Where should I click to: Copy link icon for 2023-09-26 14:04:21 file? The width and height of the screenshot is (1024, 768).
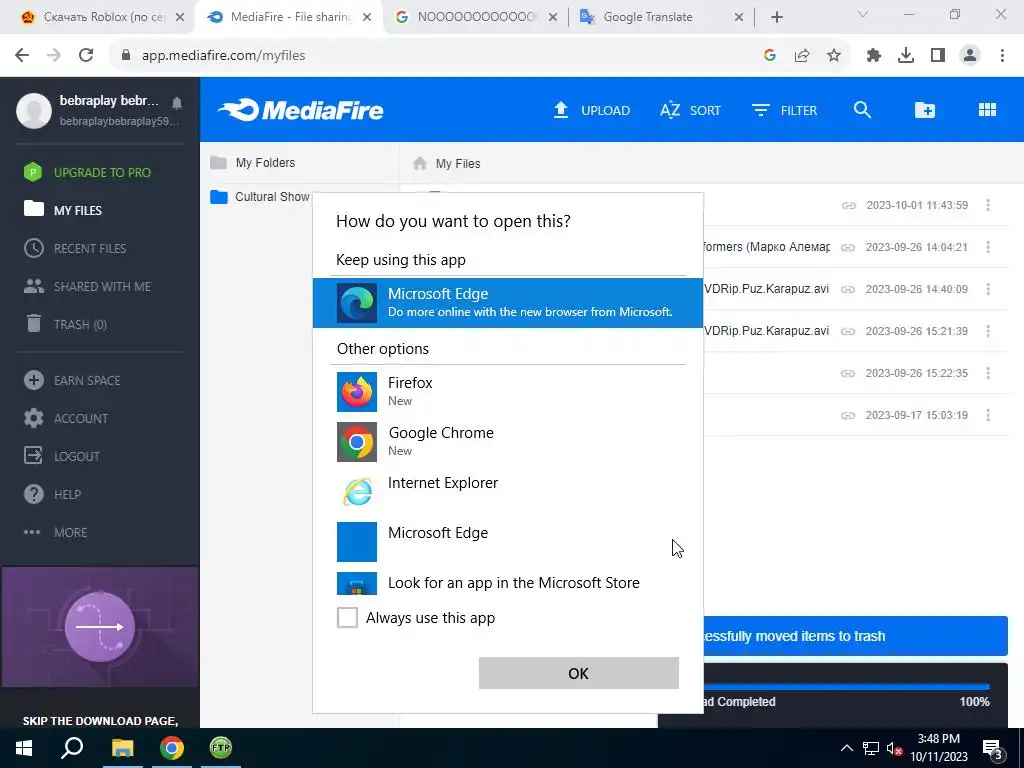click(x=848, y=248)
